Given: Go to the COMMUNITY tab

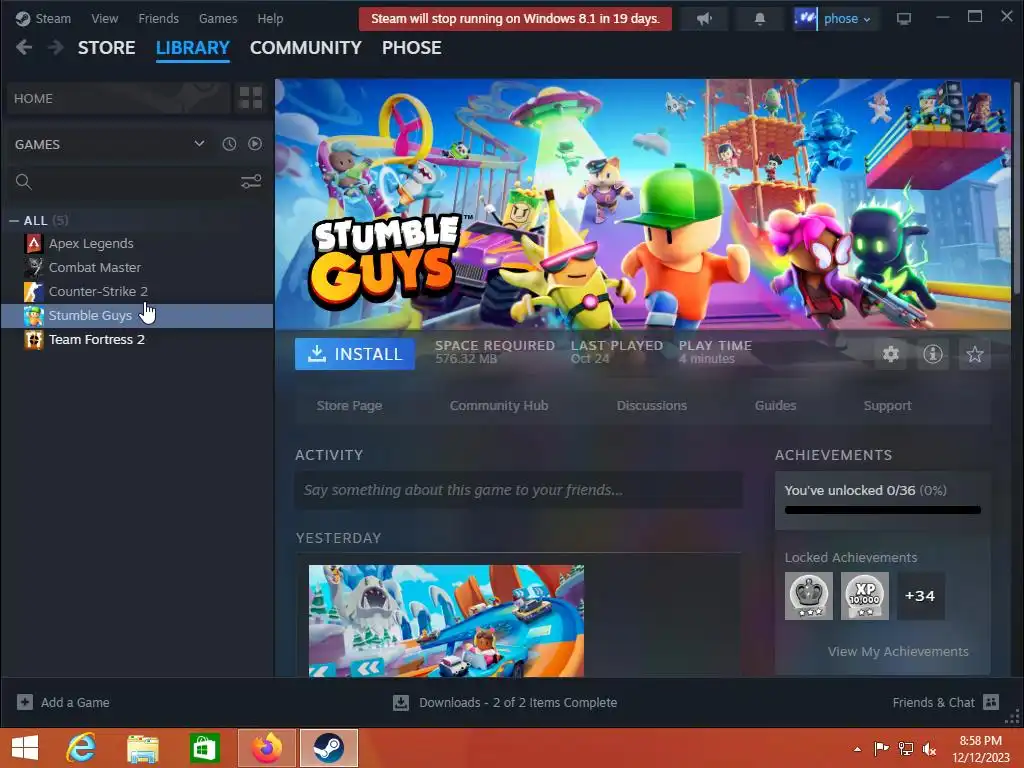Looking at the screenshot, I should 306,48.
